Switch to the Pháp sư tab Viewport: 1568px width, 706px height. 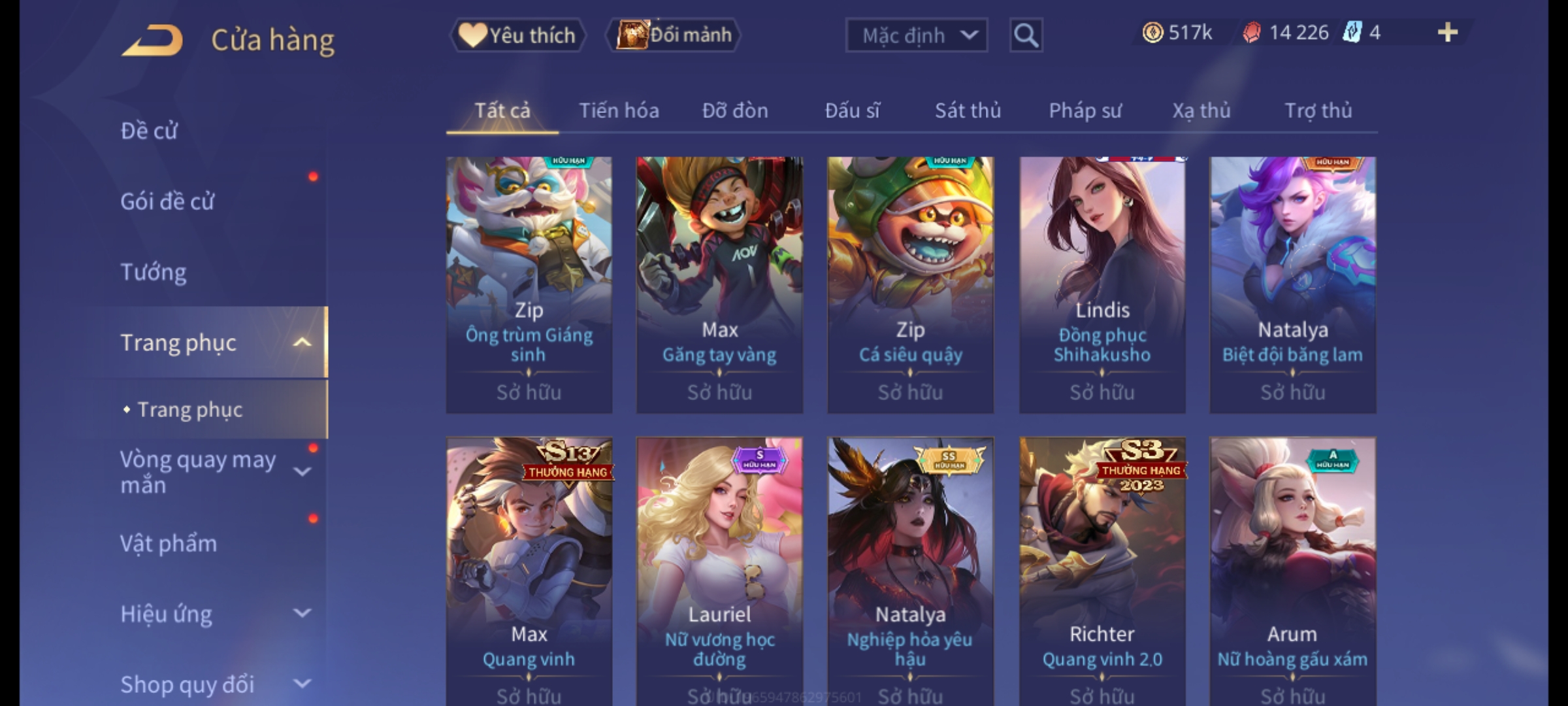coord(1085,110)
